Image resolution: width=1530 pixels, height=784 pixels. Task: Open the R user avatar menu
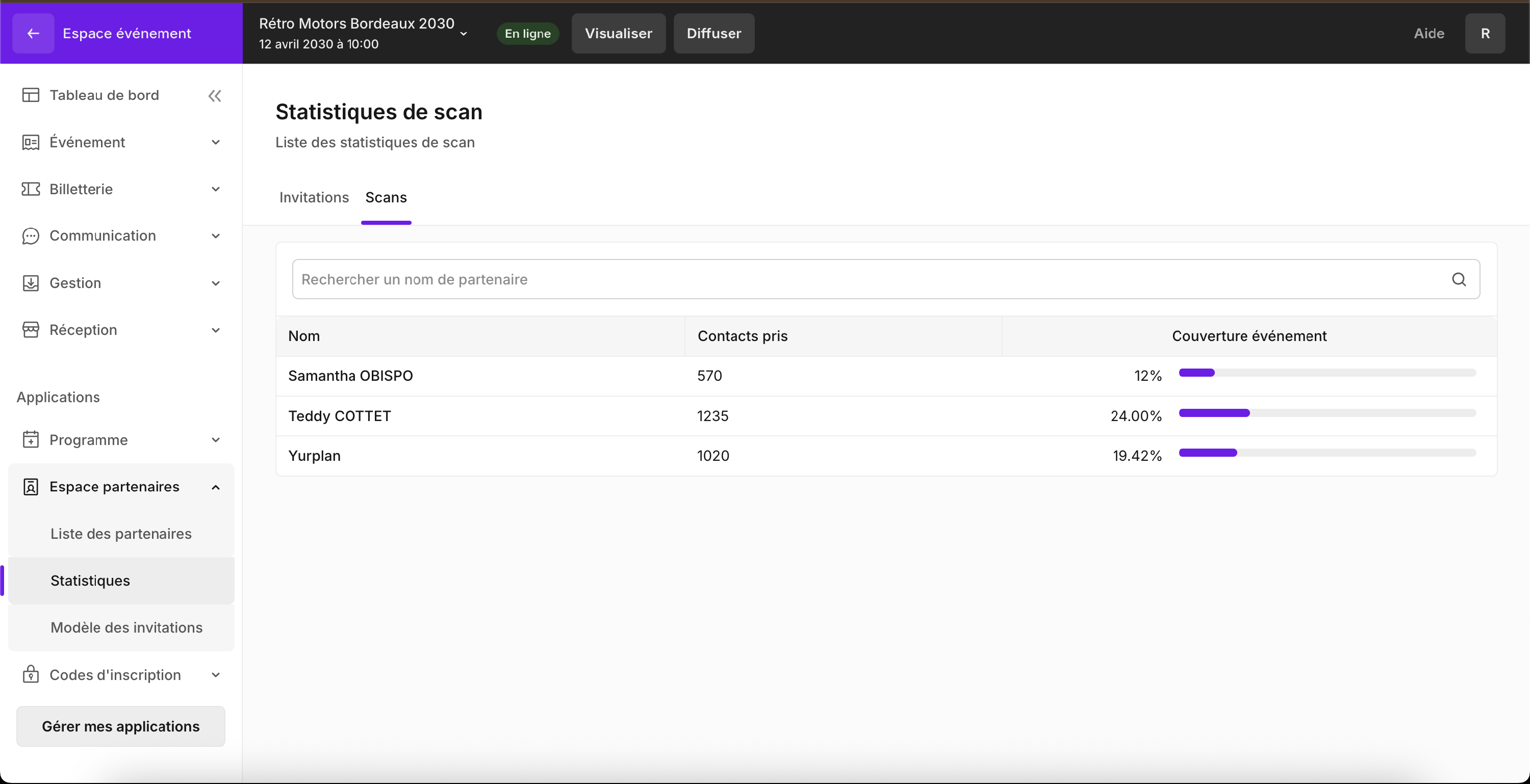pos(1484,33)
